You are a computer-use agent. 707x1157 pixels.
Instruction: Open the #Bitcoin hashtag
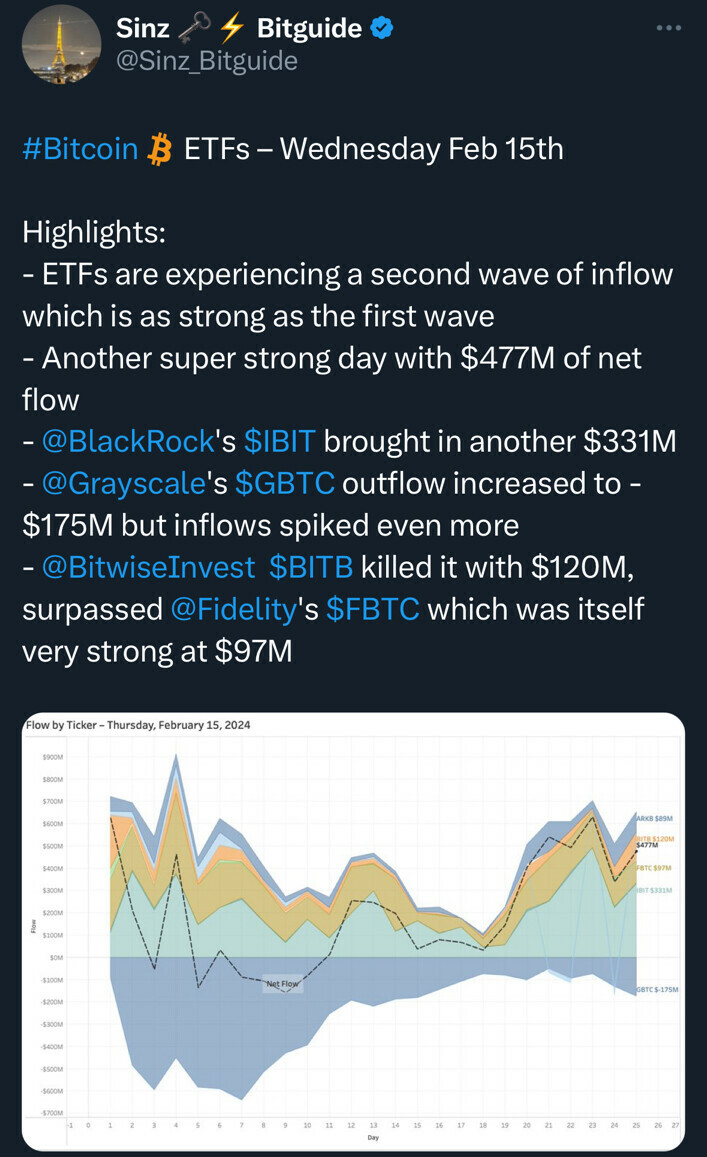(80, 150)
